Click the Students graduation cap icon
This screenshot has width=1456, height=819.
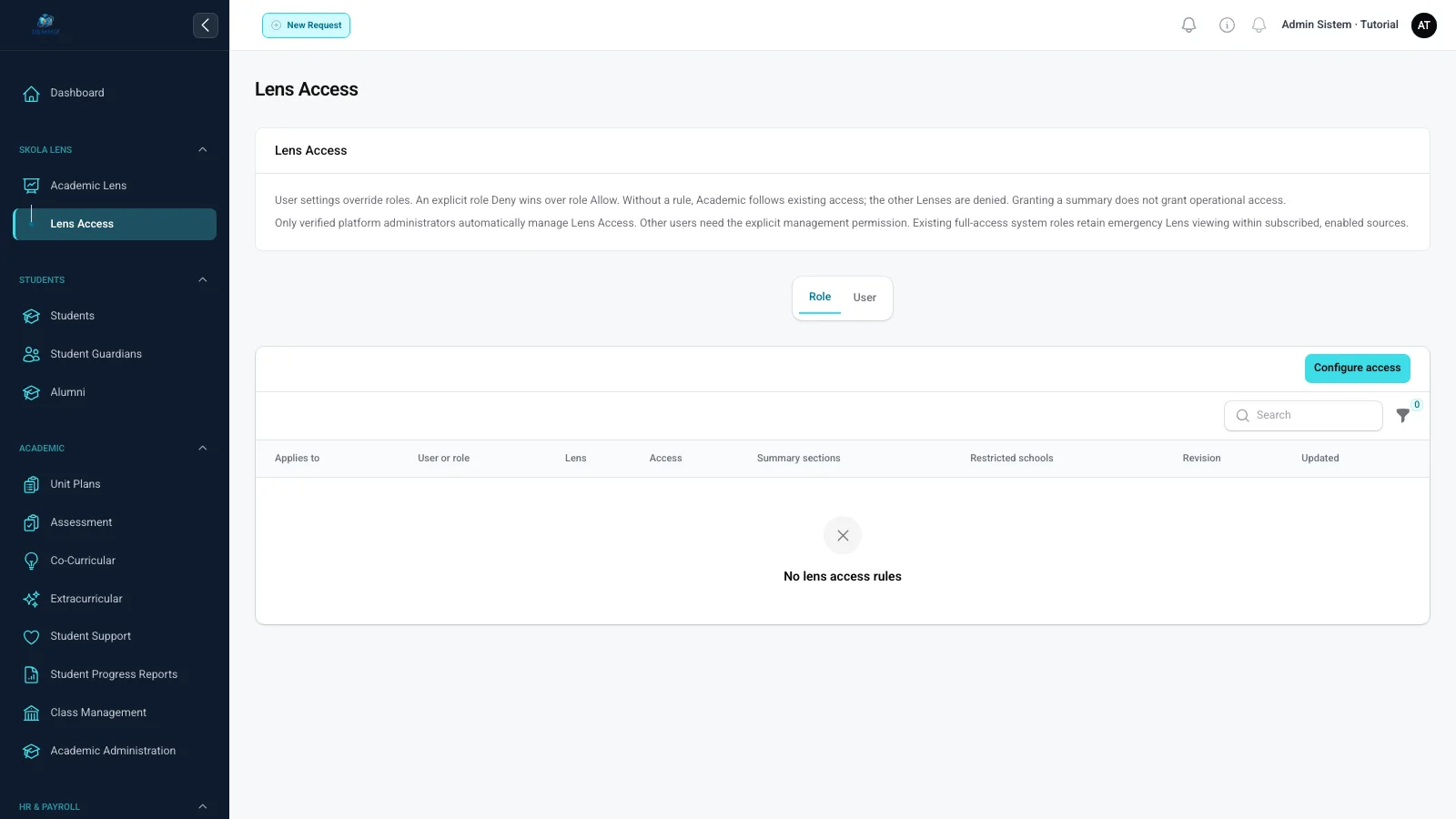pos(31,316)
